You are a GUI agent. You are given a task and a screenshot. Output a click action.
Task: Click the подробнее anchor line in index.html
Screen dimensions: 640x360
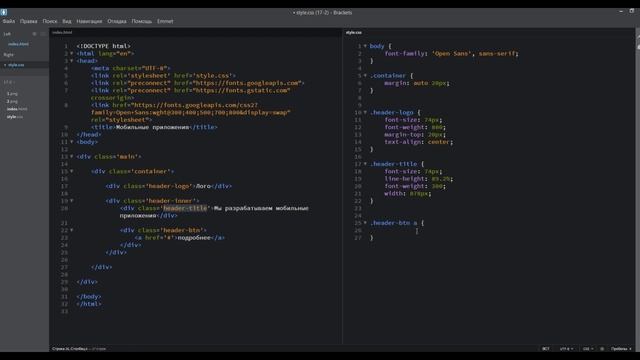coord(180,237)
